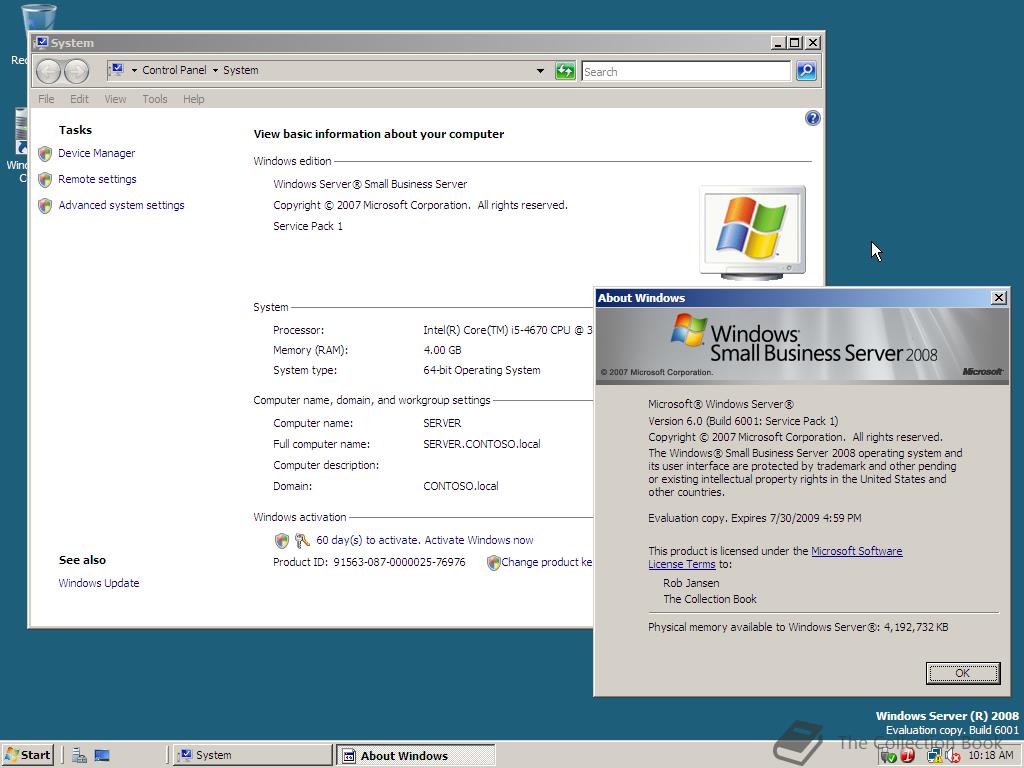Open the Help menu
The width and height of the screenshot is (1024, 768).
(193, 99)
